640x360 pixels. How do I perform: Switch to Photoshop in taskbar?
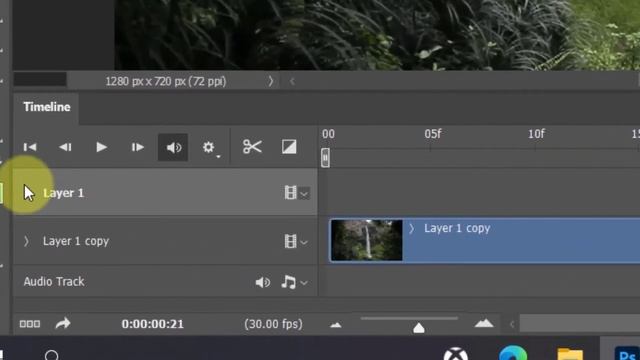pos(627,353)
